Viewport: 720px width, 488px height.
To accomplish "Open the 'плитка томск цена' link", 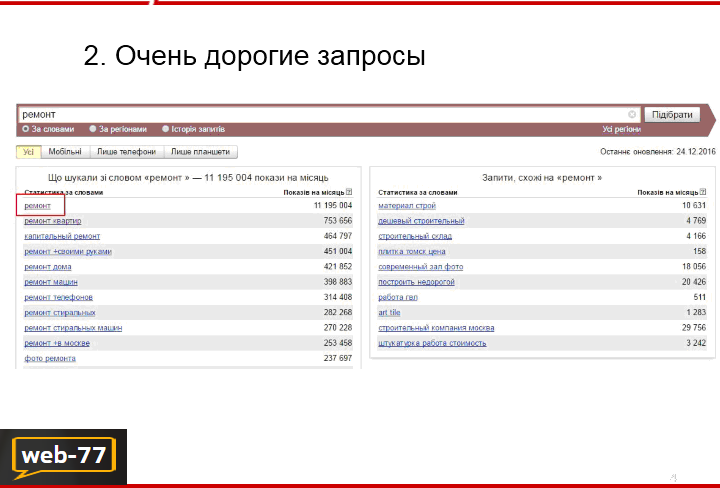I will [412, 252].
